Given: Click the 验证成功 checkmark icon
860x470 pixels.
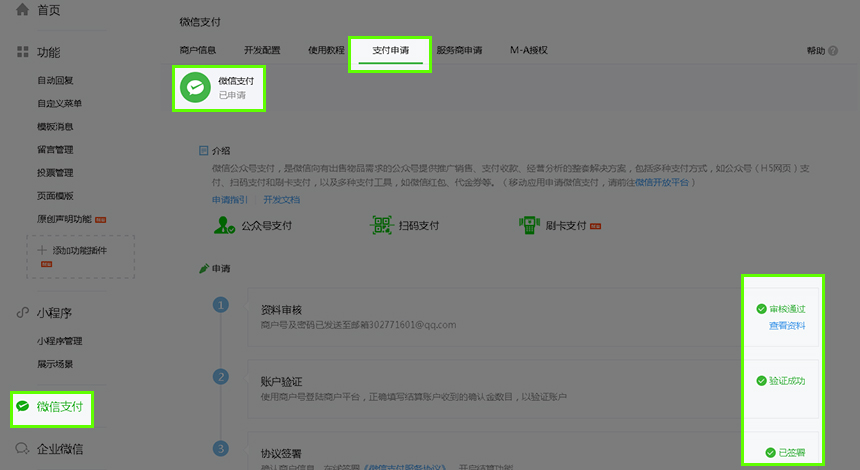Looking at the screenshot, I should click(761, 381).
